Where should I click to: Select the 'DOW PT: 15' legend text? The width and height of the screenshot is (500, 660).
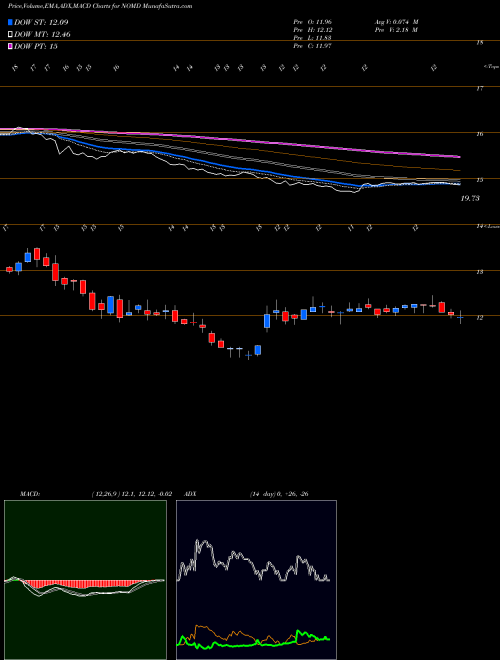pos(36,46)
